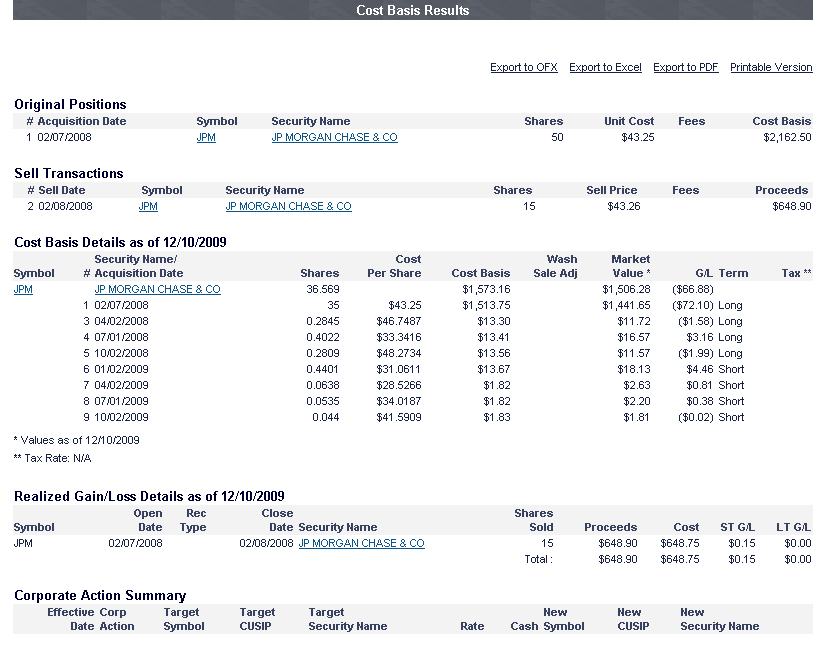The width and height of the screenshot is (838, 647).
Task: Select cost per share "$31.0611"
Action: 399,369
